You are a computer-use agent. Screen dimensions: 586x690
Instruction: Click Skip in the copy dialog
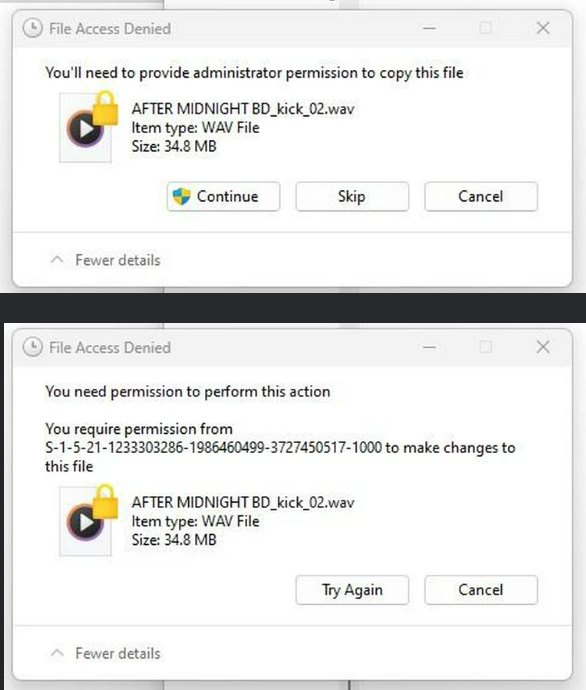pos(352,196)
